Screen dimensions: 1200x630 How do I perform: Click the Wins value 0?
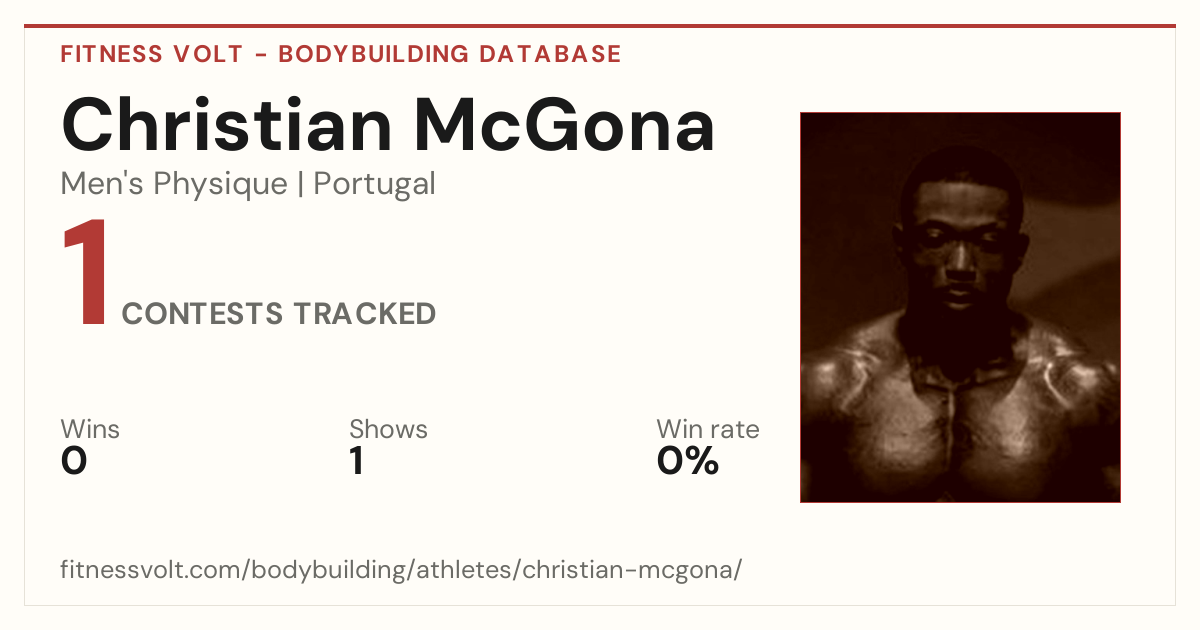click(74, 461)
